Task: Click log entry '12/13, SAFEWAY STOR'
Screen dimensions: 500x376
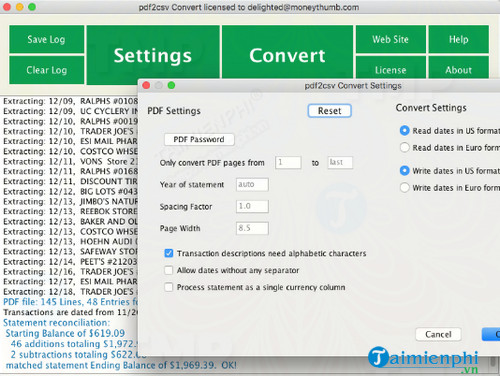Action: [70, 252]
